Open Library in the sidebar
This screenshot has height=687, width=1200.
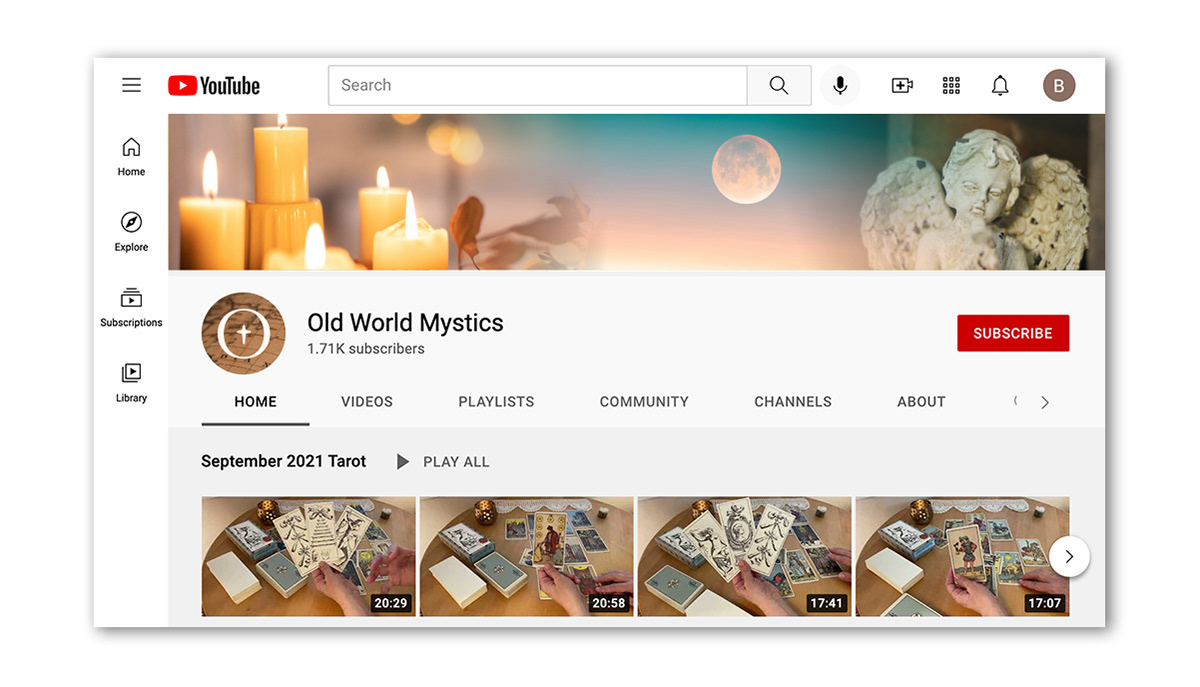tap(131, 383)
